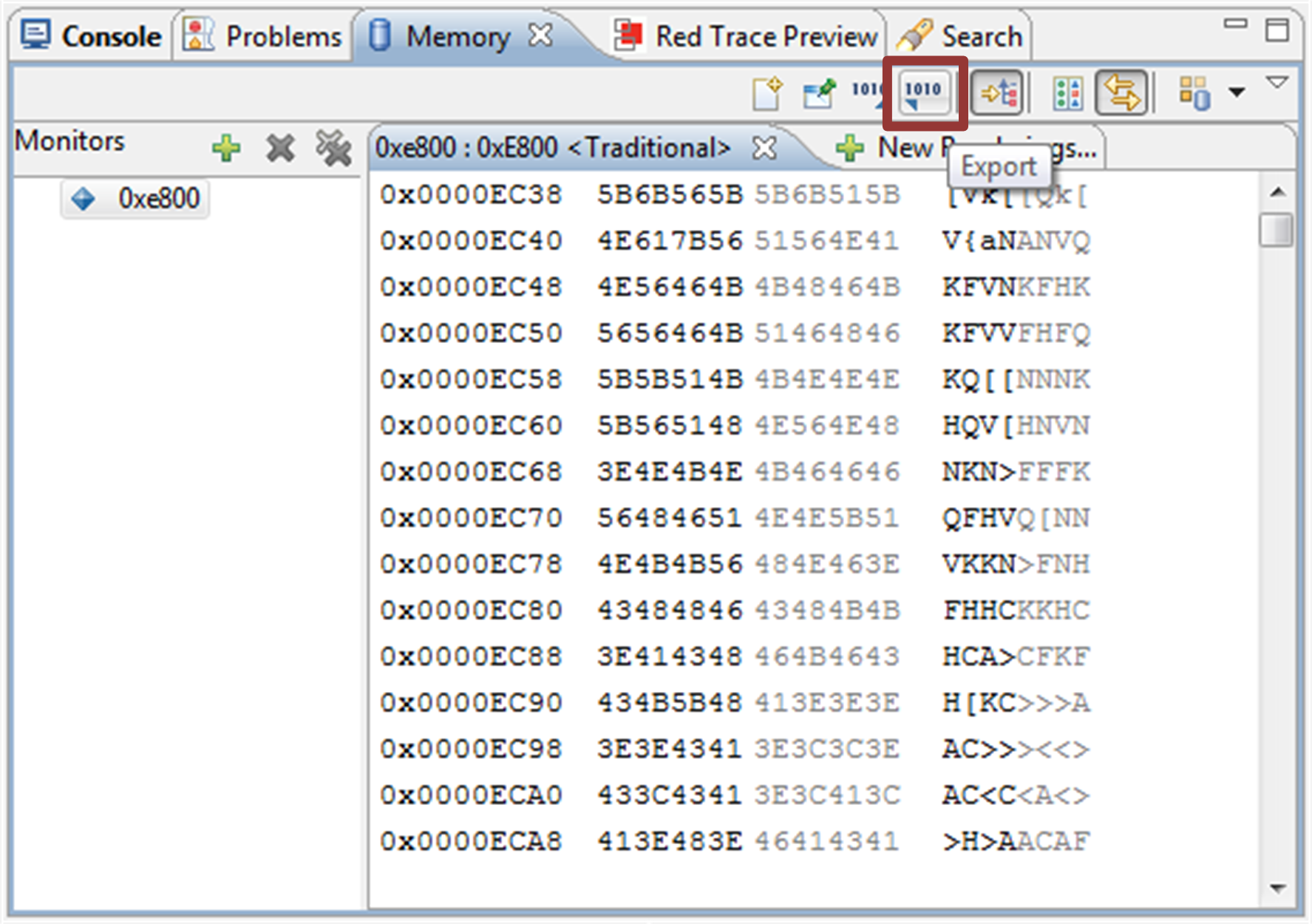
Task: Click hex value 4E56464B
Action: [670, 287]
